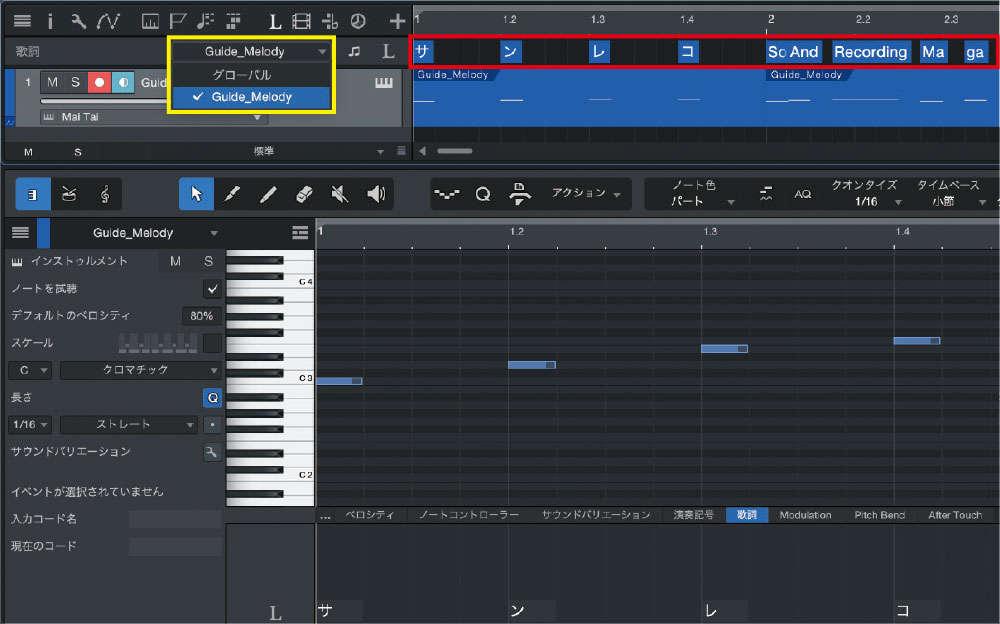Image resolution: width=1000 pixels, height=624 pixels.
Task: Select the Recording lyric event in the timeline
Action: tap(870, 51)
